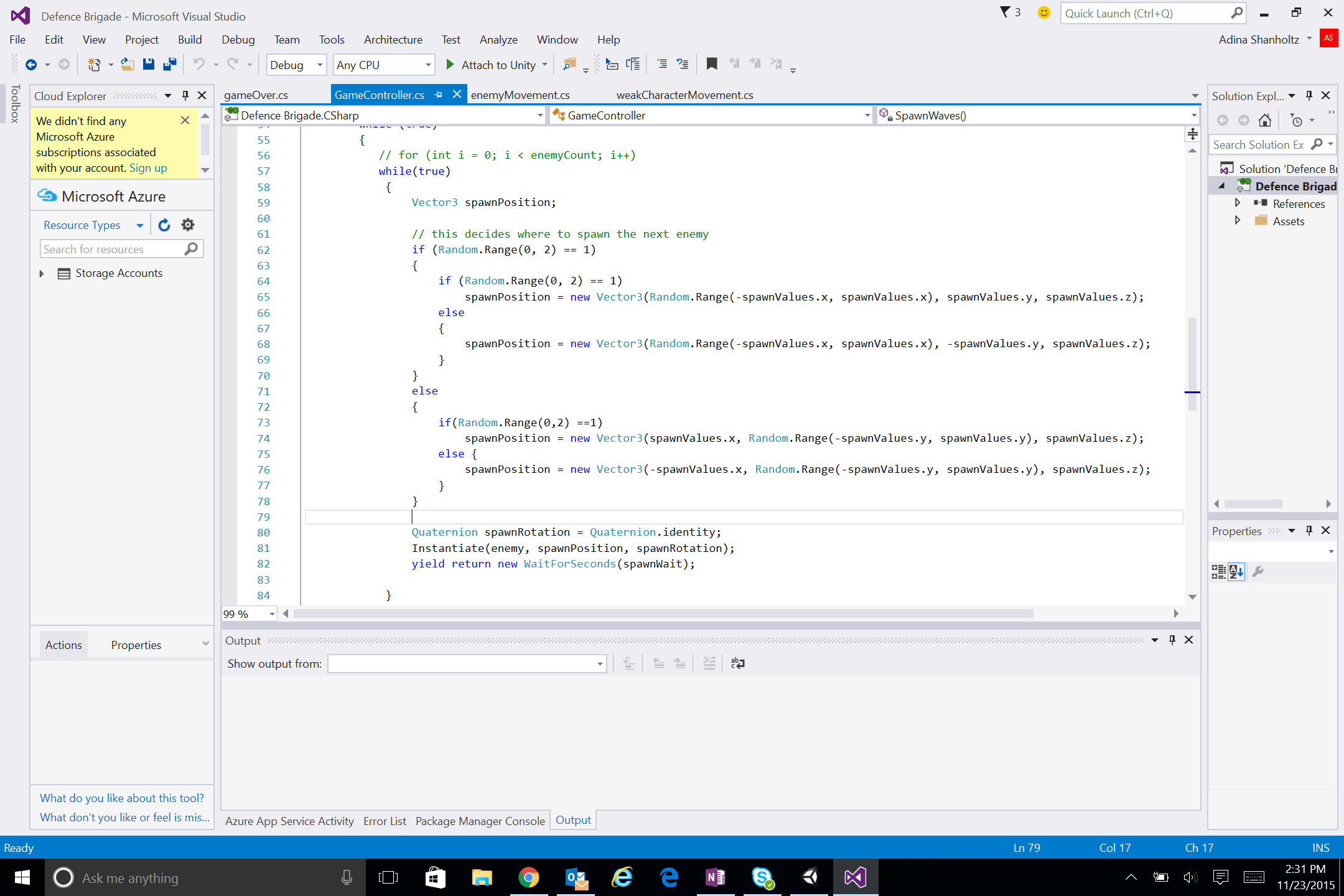Expand the Storage Accounts node
Image resolution: width=1344 pixels, height=896 pixels.
coord(42,274)
